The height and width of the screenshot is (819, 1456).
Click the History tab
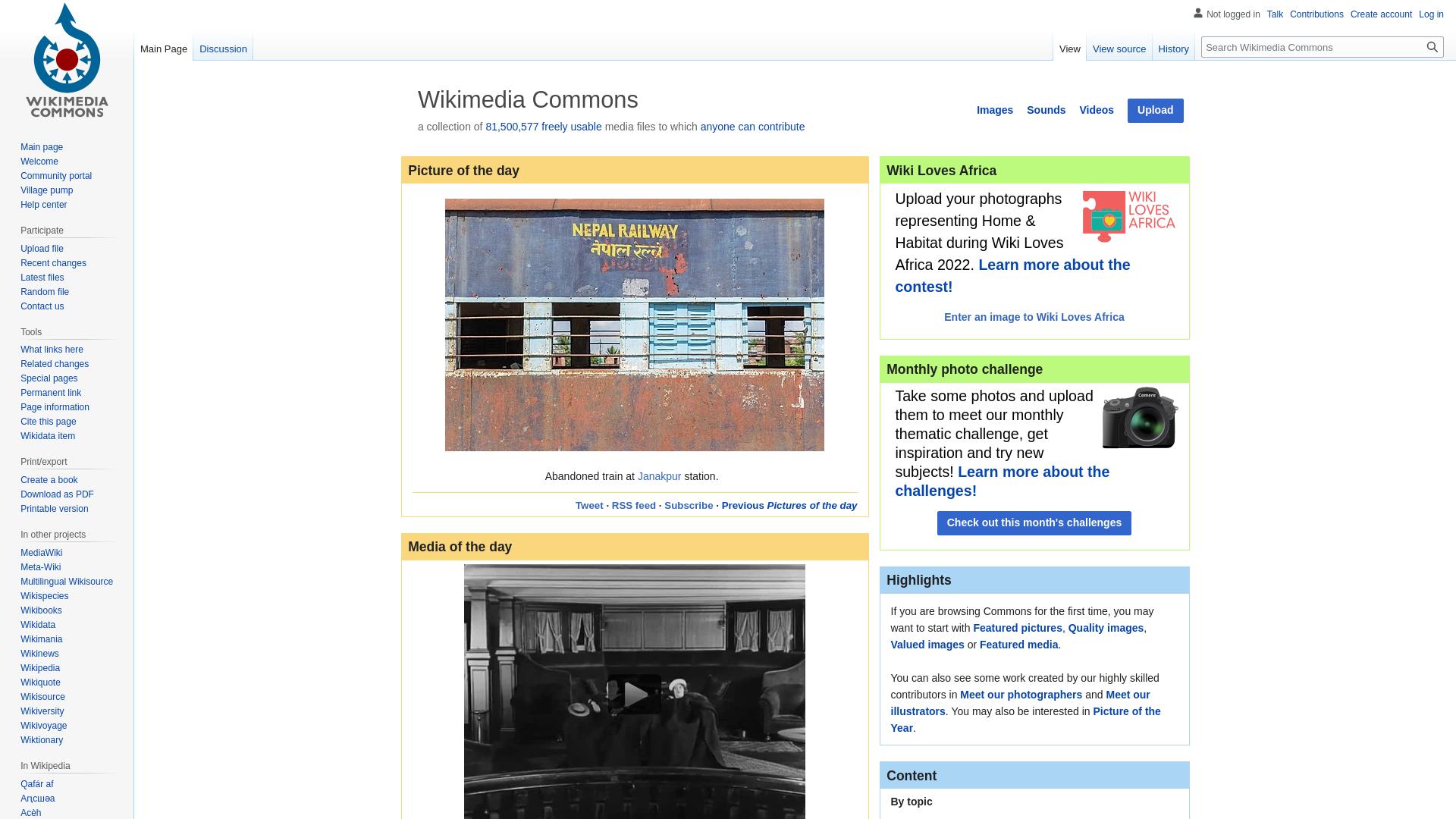point(1173,49)
